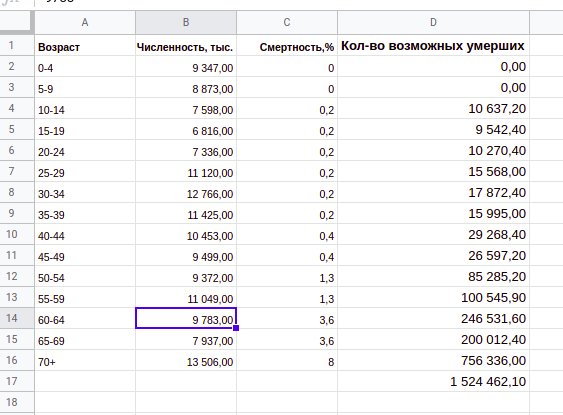Click the population cell '9 372,00'
This screenshot has width=563, height=415.
pyautogui.click(x=186, y=276)
